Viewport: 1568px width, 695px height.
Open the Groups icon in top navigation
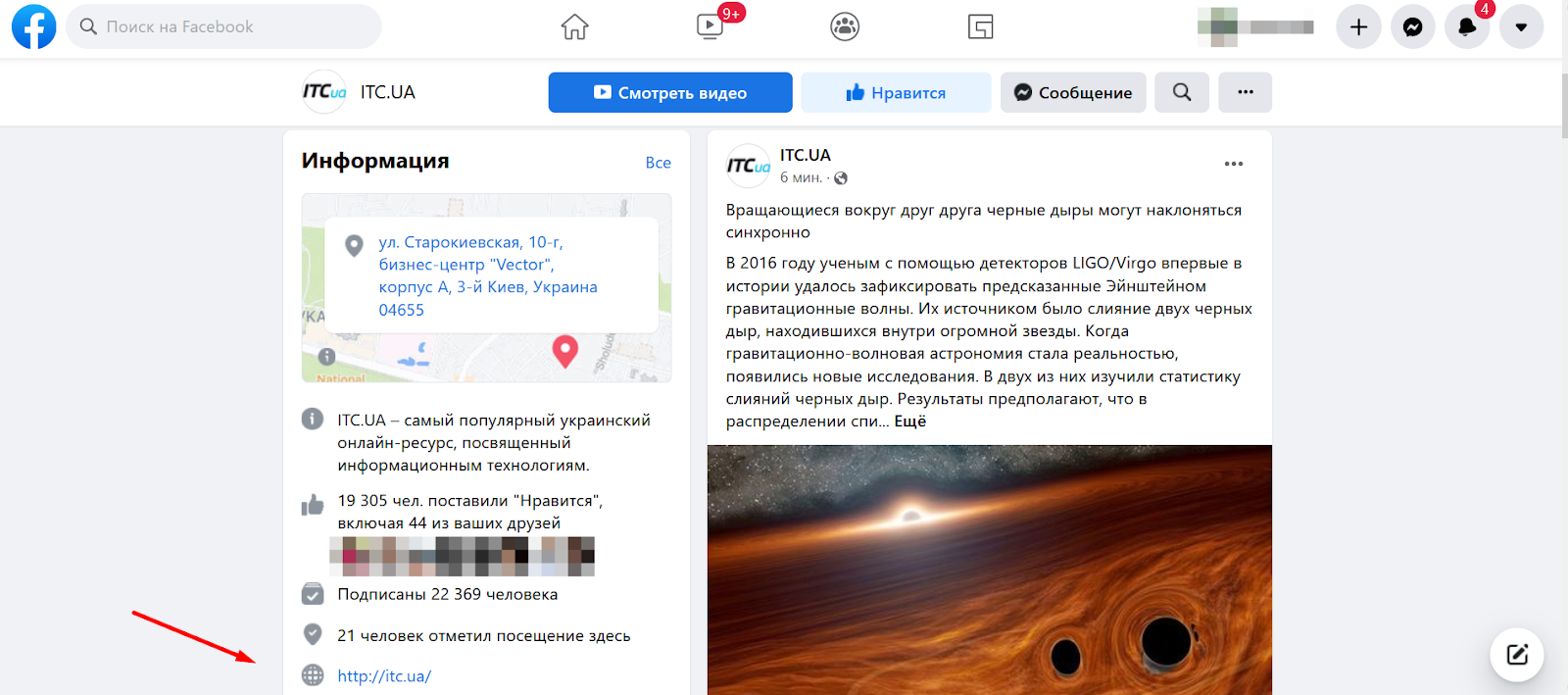[845, 26]
